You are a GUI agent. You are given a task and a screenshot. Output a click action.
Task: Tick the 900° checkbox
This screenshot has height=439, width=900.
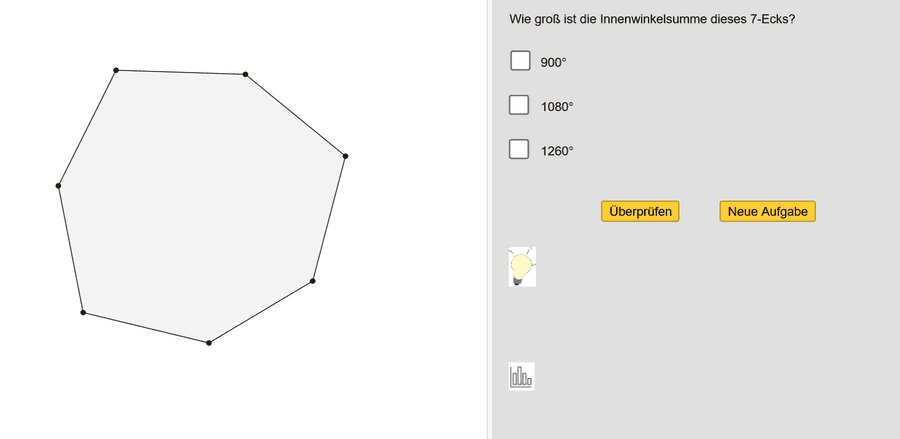(x=520, y=61)
